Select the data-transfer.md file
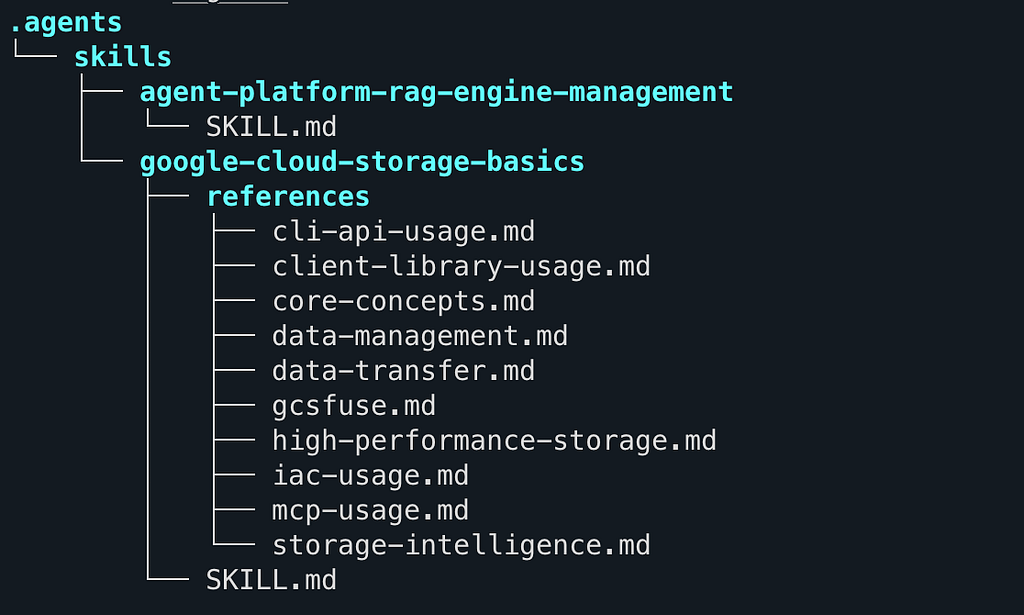Screen dimensions: 1024x615 pyautogui.click(x=404, y=371)
